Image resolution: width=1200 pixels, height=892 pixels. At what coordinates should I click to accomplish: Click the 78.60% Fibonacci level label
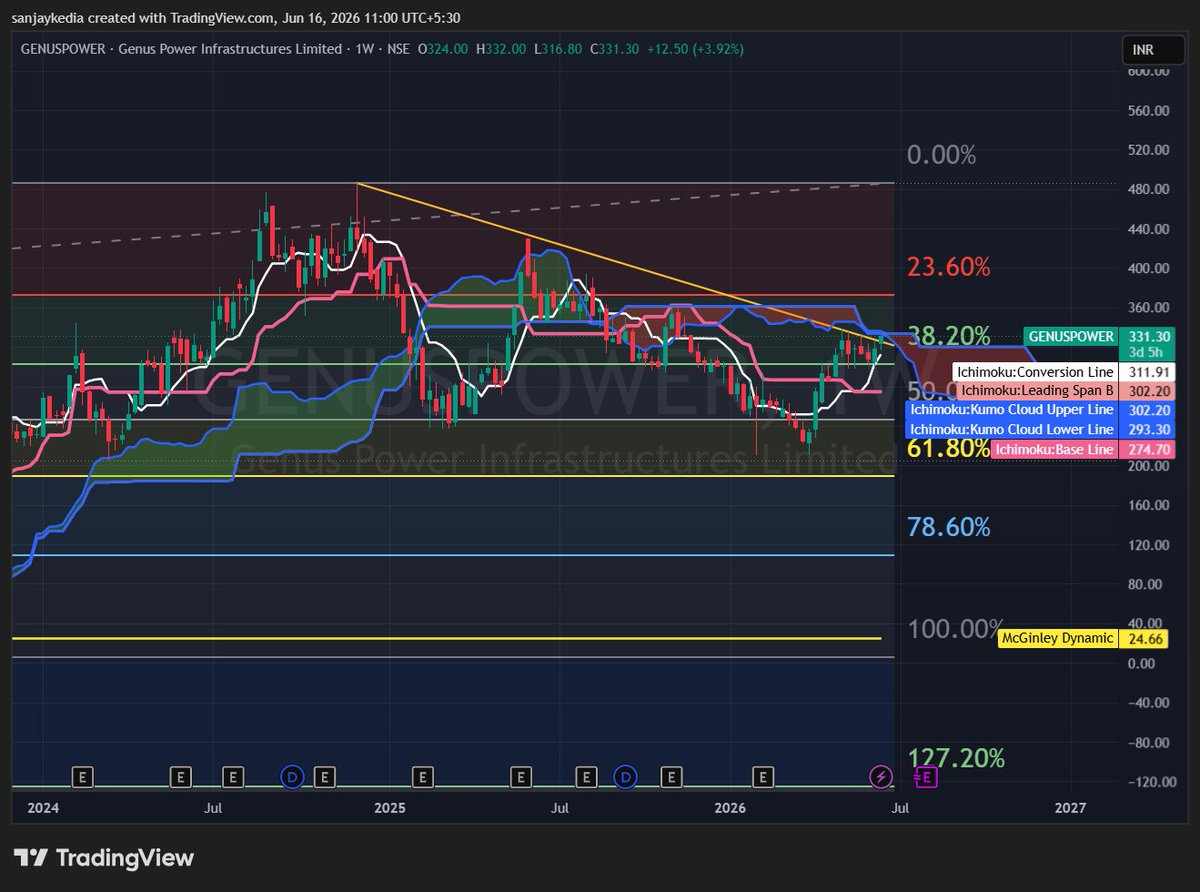(x=948, y=527)
